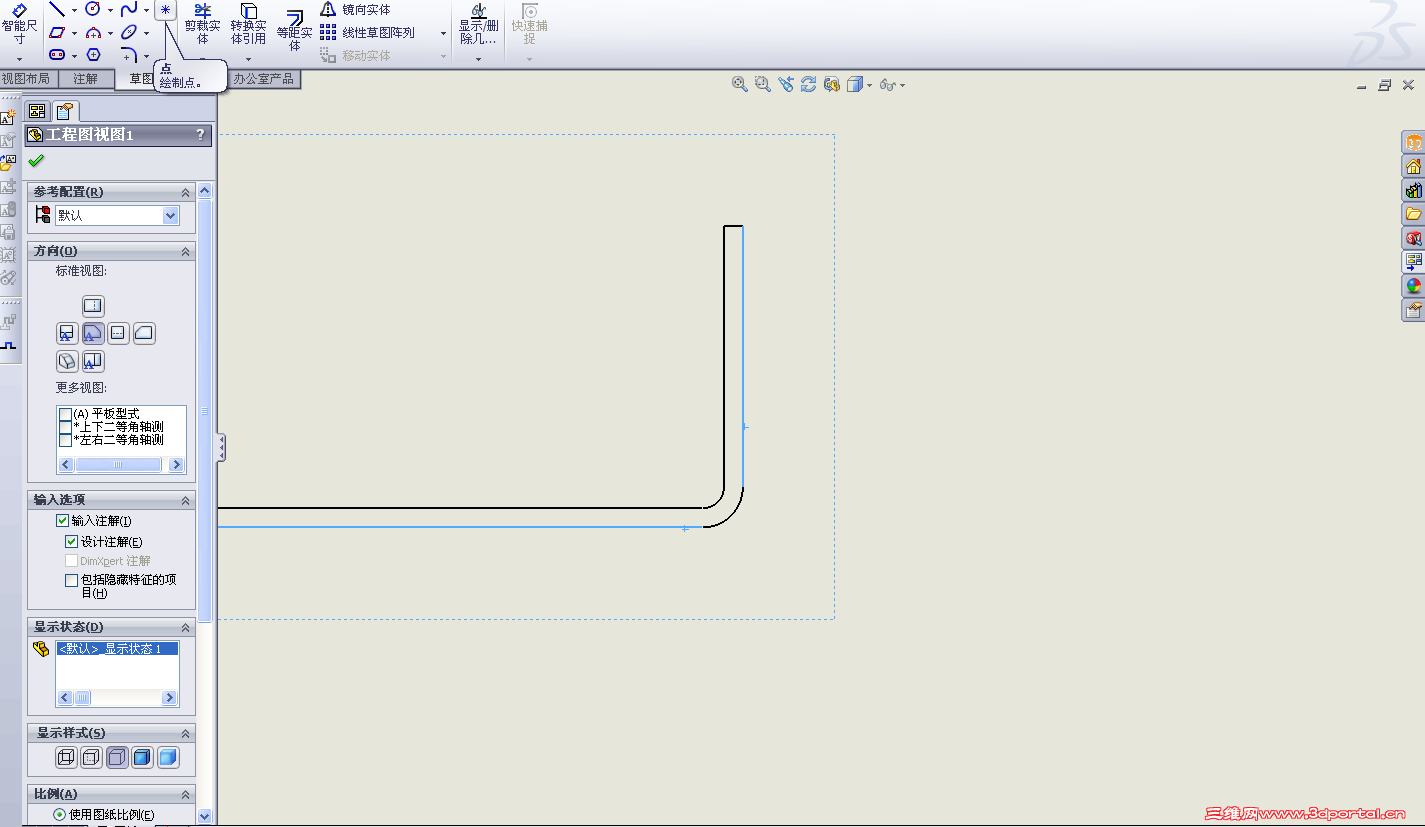The height and width of the screenshot is (827, 1425).
Task: Collapse 参考配置 section
Action: (x=185, y=192)
